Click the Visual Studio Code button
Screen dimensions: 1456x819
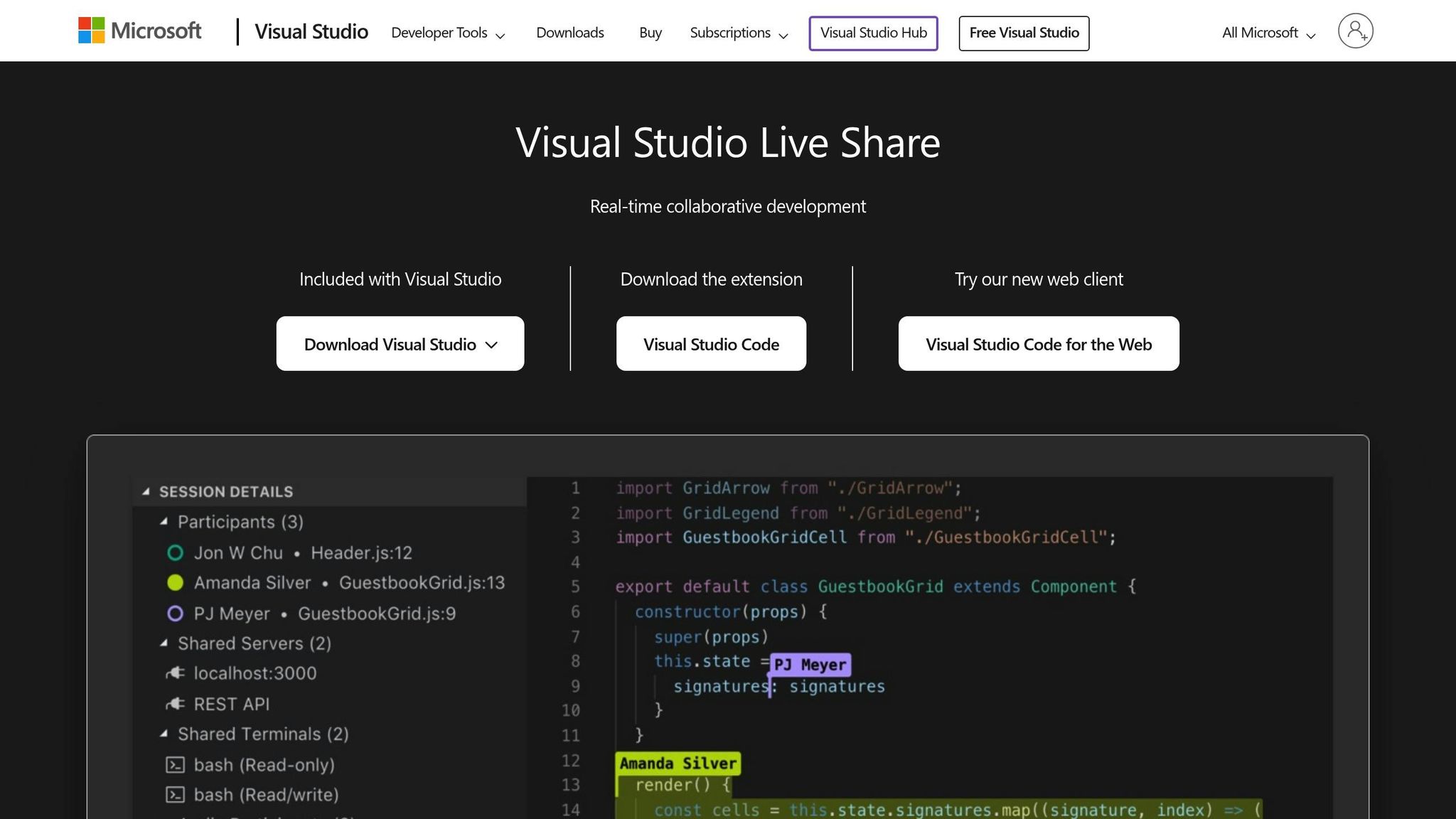[x=711, y=343]
